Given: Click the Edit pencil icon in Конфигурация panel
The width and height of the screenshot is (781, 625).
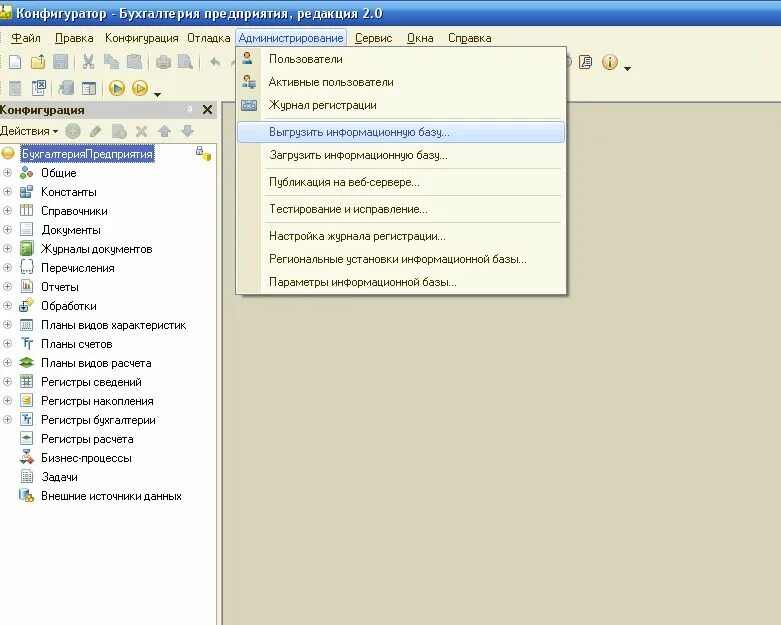Looking at the screenshot, I should point(96,131).
